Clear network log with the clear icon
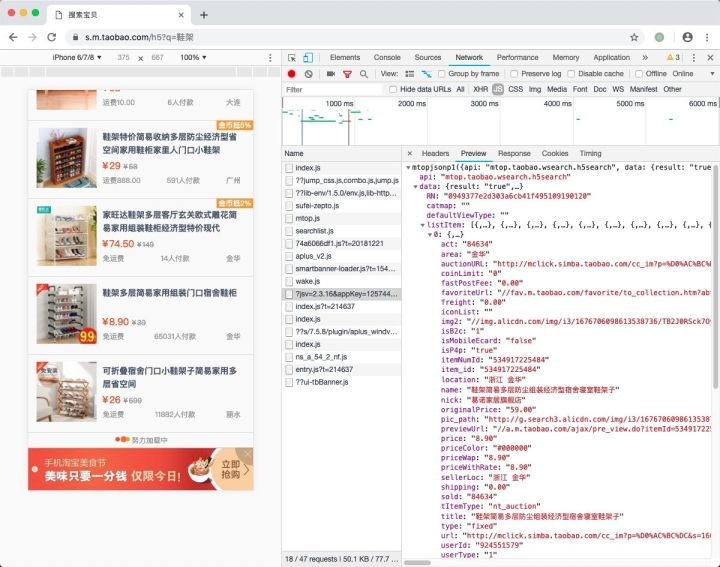Viewport: 720px width, 567px height. click(x=309, y=74)
